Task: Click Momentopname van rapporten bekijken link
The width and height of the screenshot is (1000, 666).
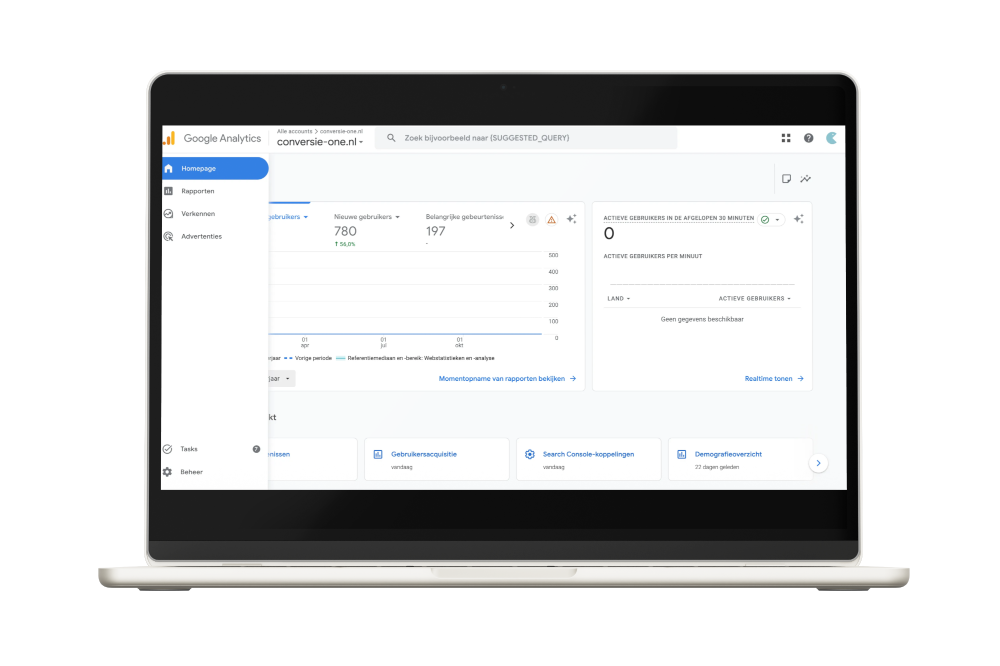Action: pyautogui.click(x=502, y=378)
